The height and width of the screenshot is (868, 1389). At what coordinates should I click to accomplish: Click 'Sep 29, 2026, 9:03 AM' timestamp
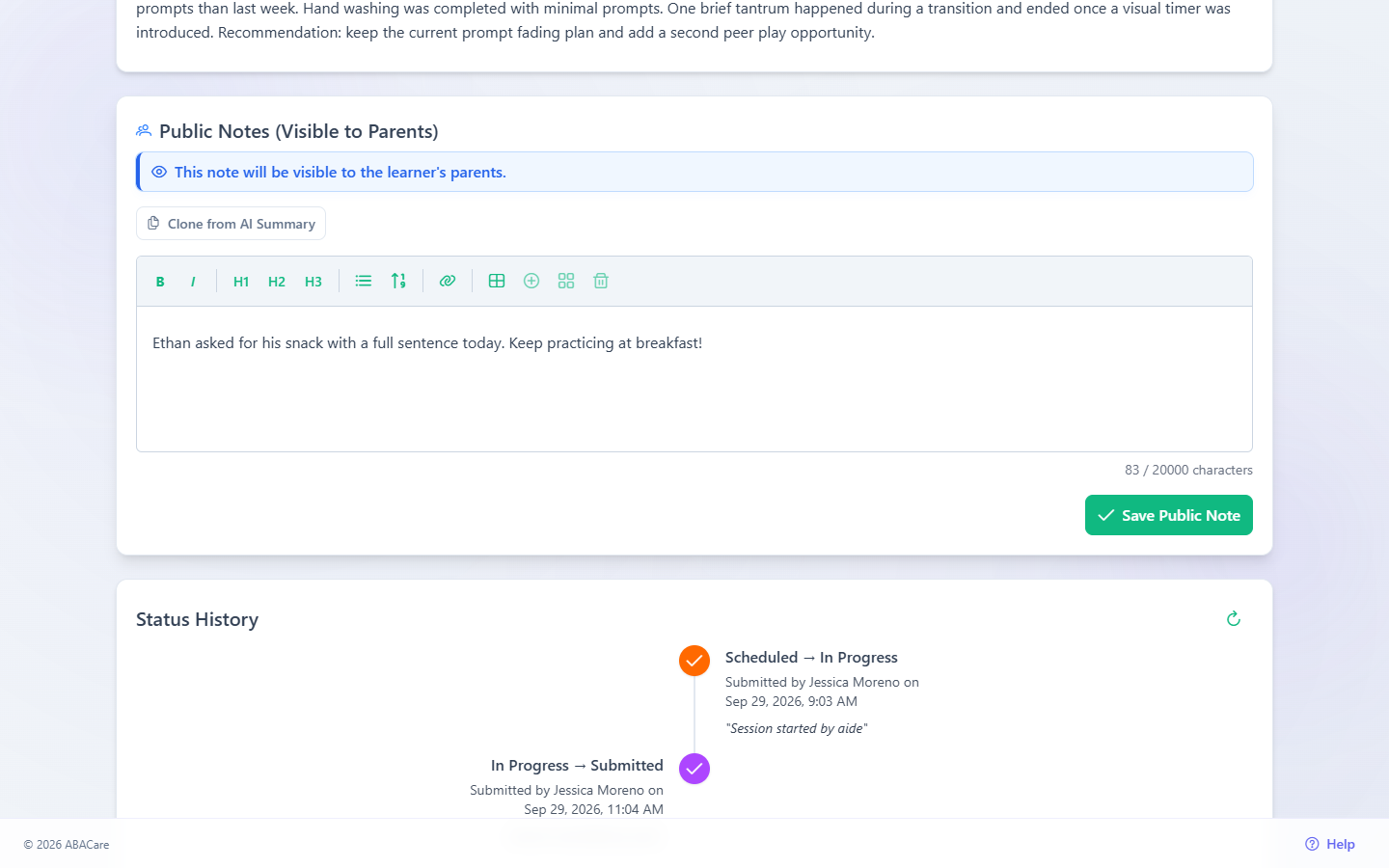click(791, 701)
